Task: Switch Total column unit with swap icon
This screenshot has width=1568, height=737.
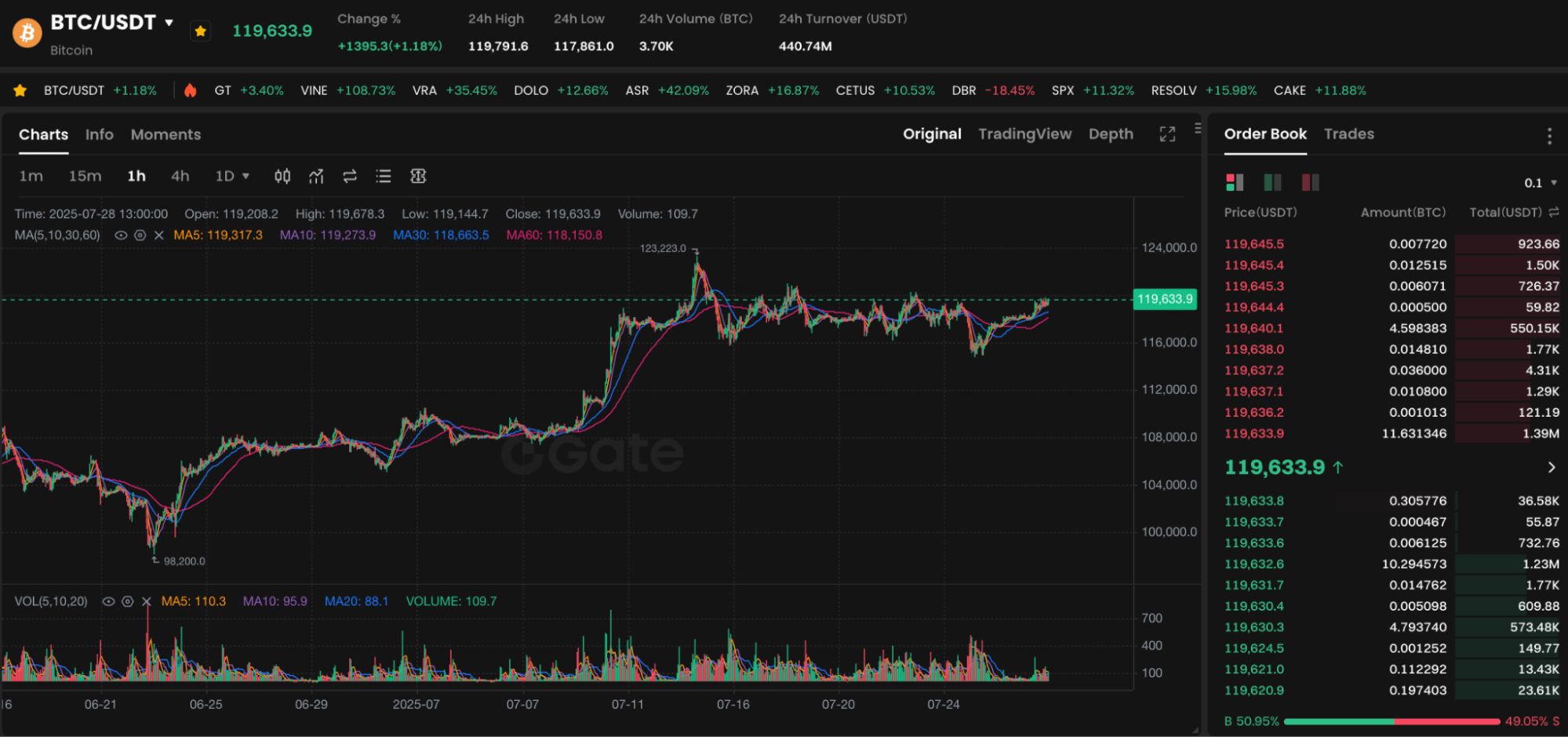Action: point(1554,212)
